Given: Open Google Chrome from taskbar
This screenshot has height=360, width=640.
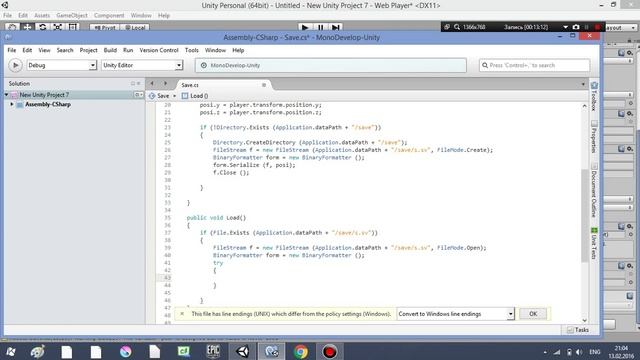Looking at the screenshot, I should pos(301,351).
